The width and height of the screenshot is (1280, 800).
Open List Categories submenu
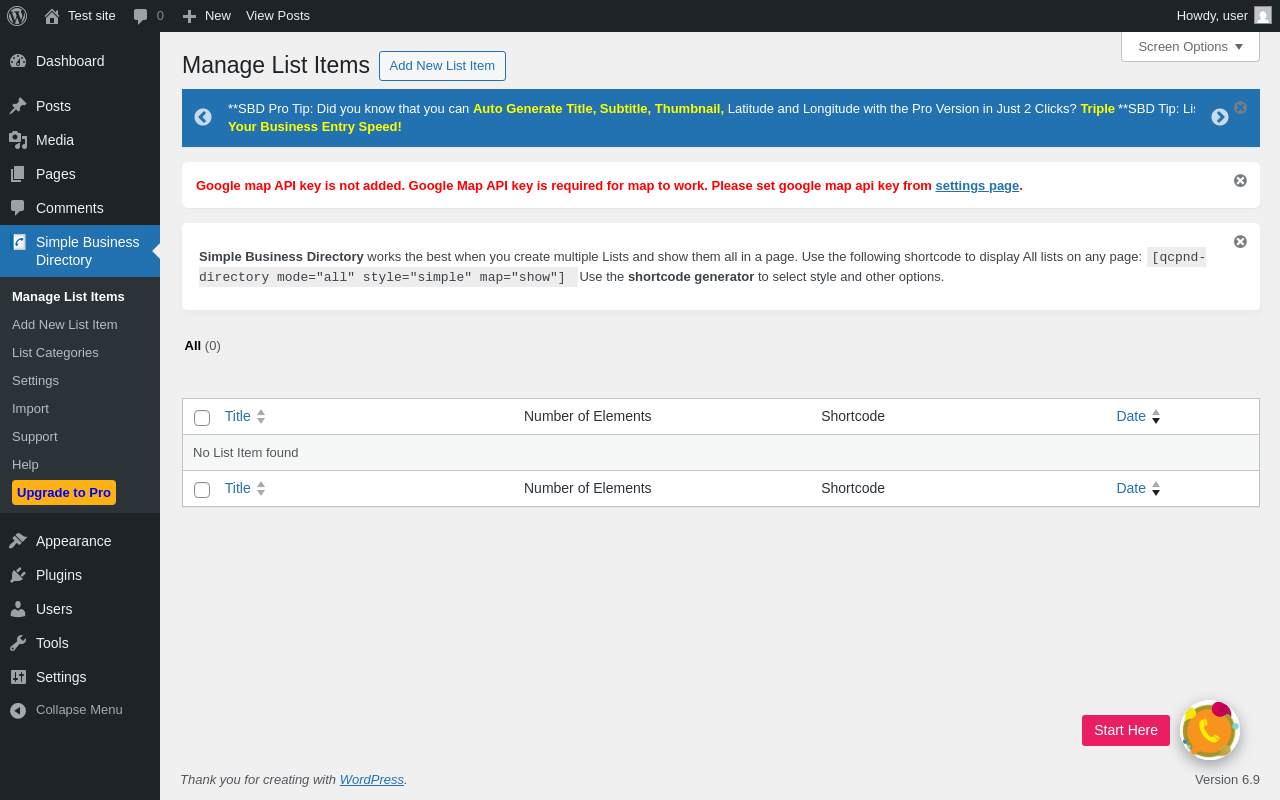[x=55, y=352]
